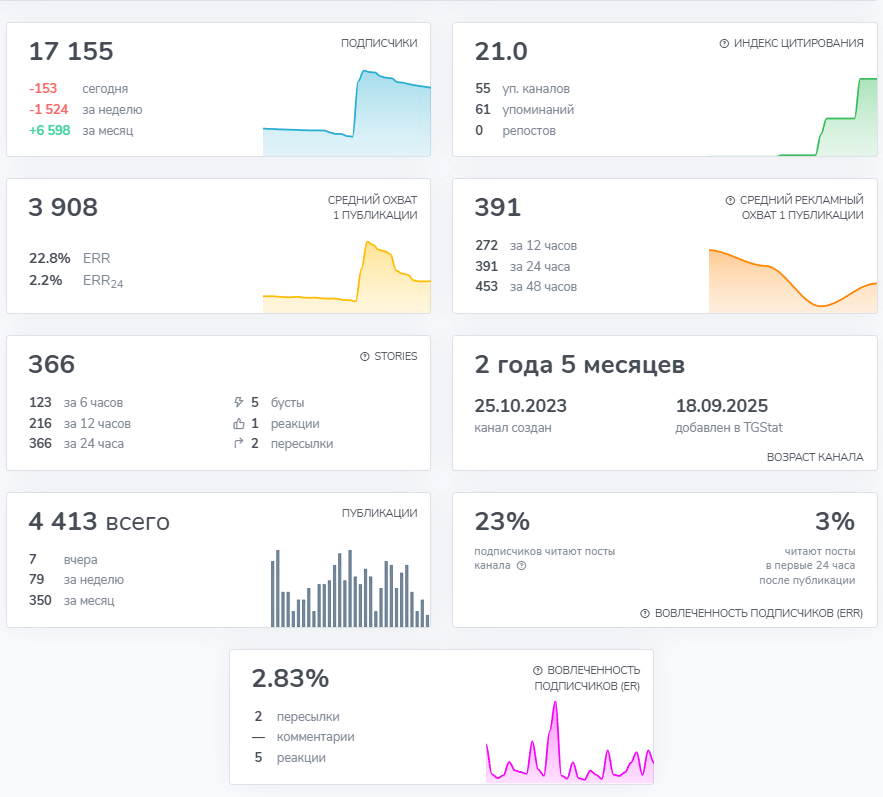Open the ПУБЛИКАЦИИ card title
Viewport: 883px width, 797px height.
tap(379, 513)
